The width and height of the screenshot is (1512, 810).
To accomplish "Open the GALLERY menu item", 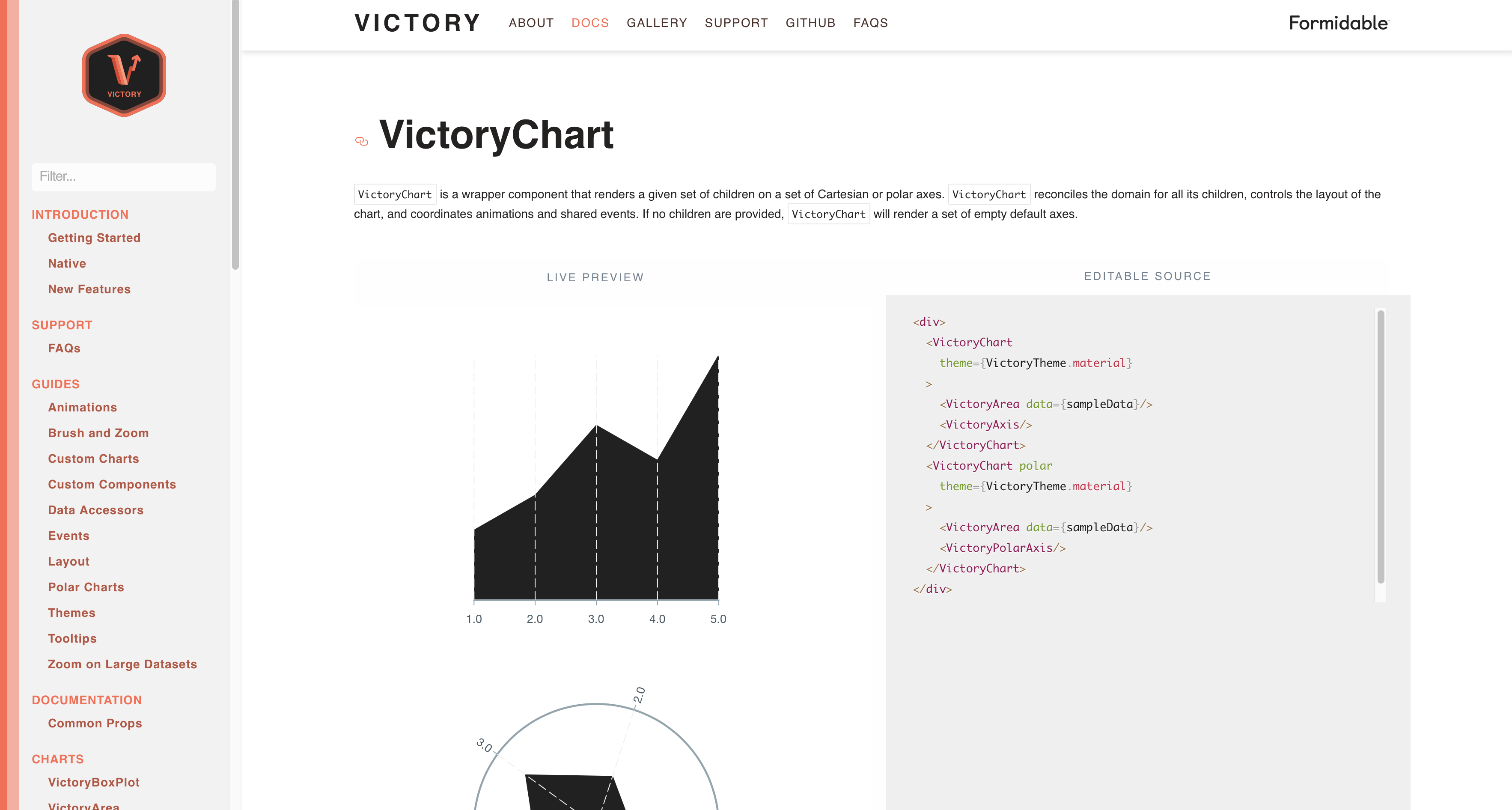I will [657, 23].
